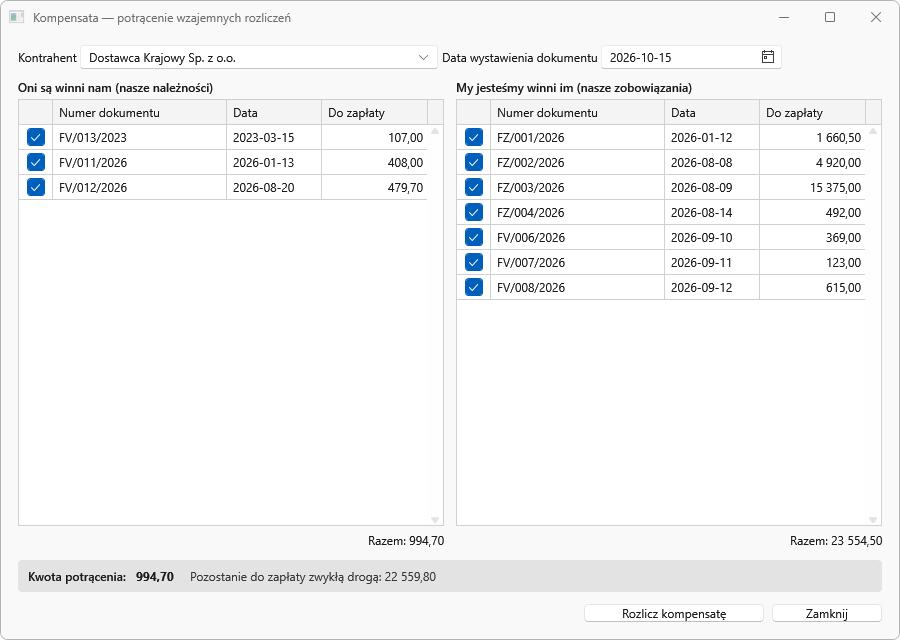Uncheck invoice FV/013/2023 checkbox
Screen dimensions: 900x640
coord(36,138)
